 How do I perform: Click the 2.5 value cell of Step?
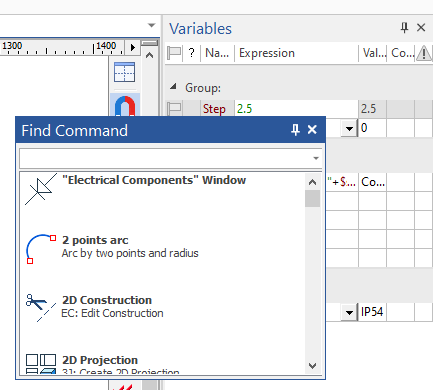pos(372,109)
